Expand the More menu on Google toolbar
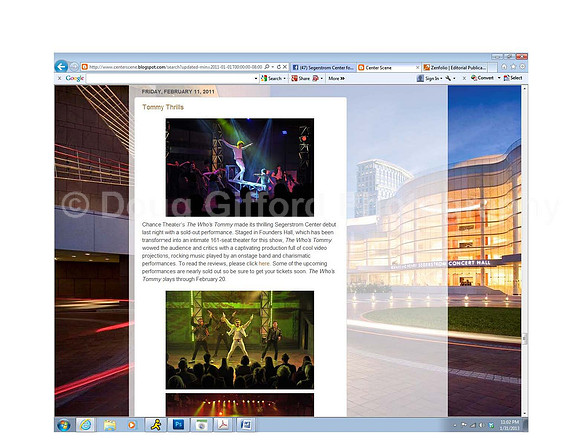 [337, 78]
